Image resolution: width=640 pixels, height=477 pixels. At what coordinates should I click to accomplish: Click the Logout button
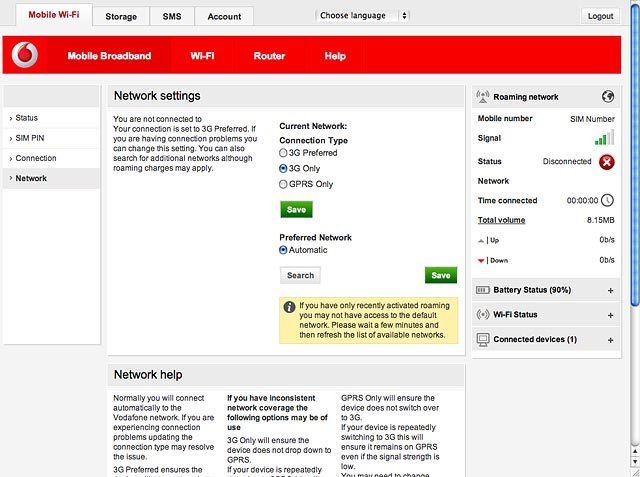600,16
